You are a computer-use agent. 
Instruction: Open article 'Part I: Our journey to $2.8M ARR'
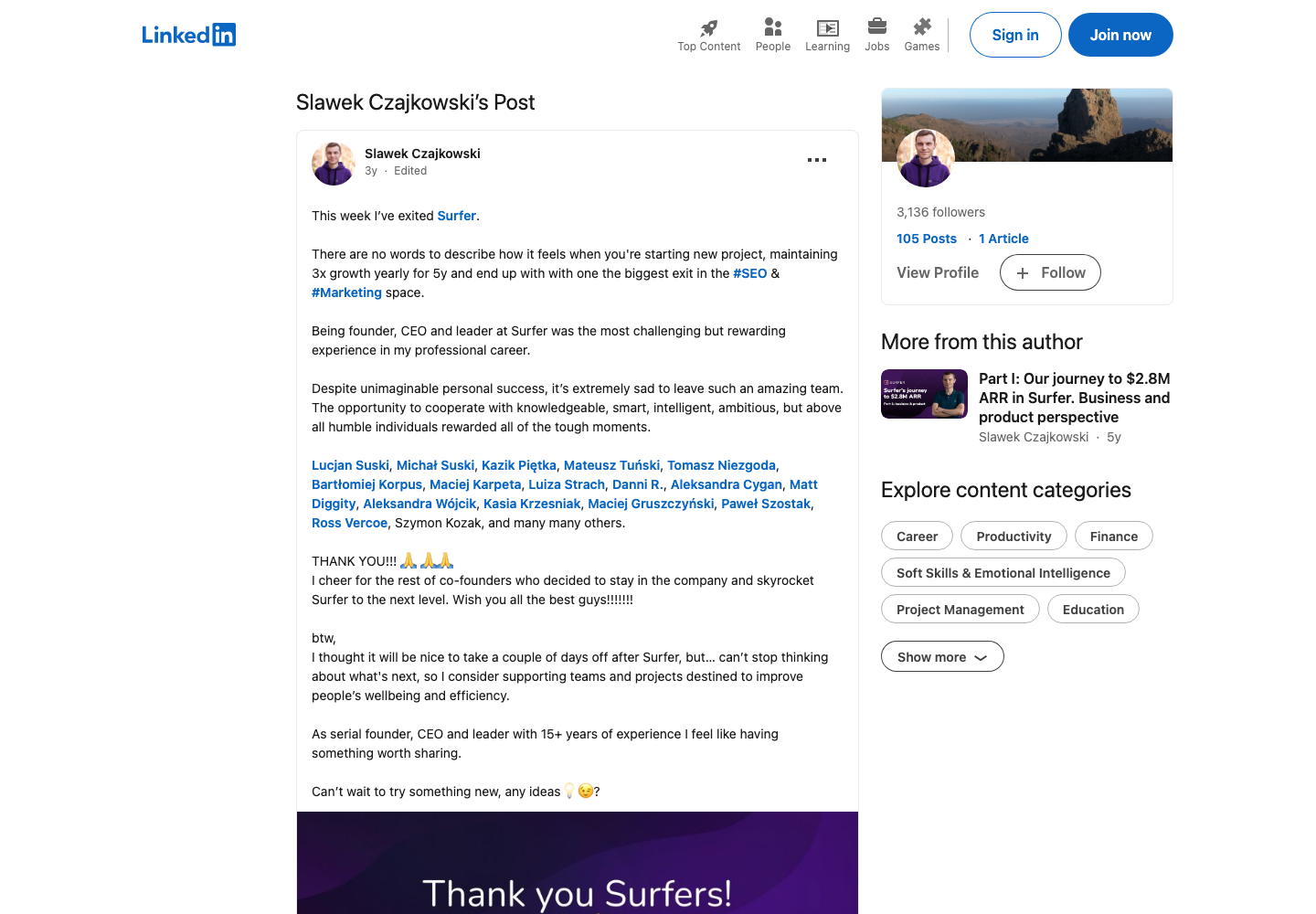tap(1075, 398)
